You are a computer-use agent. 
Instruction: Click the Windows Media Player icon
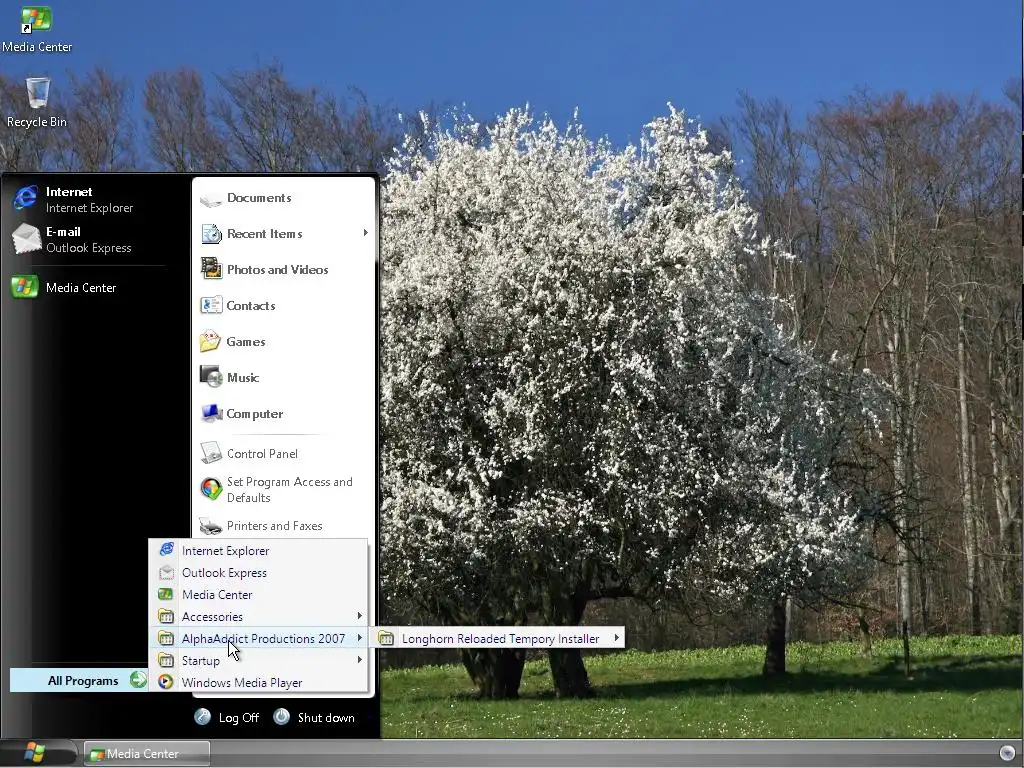tap(166, 682)
